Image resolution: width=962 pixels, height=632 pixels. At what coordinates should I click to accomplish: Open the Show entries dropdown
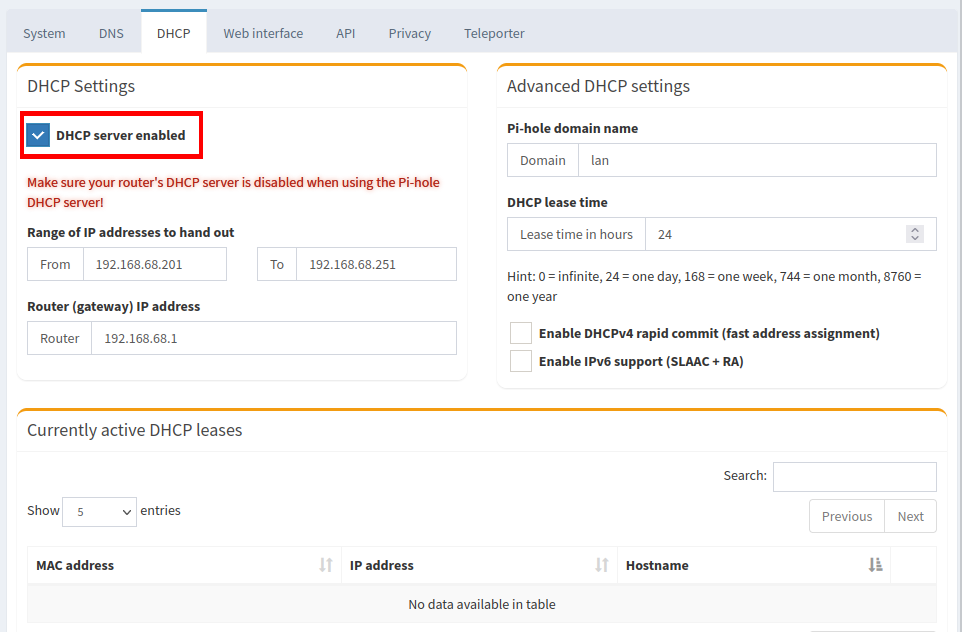click(99, 511)
